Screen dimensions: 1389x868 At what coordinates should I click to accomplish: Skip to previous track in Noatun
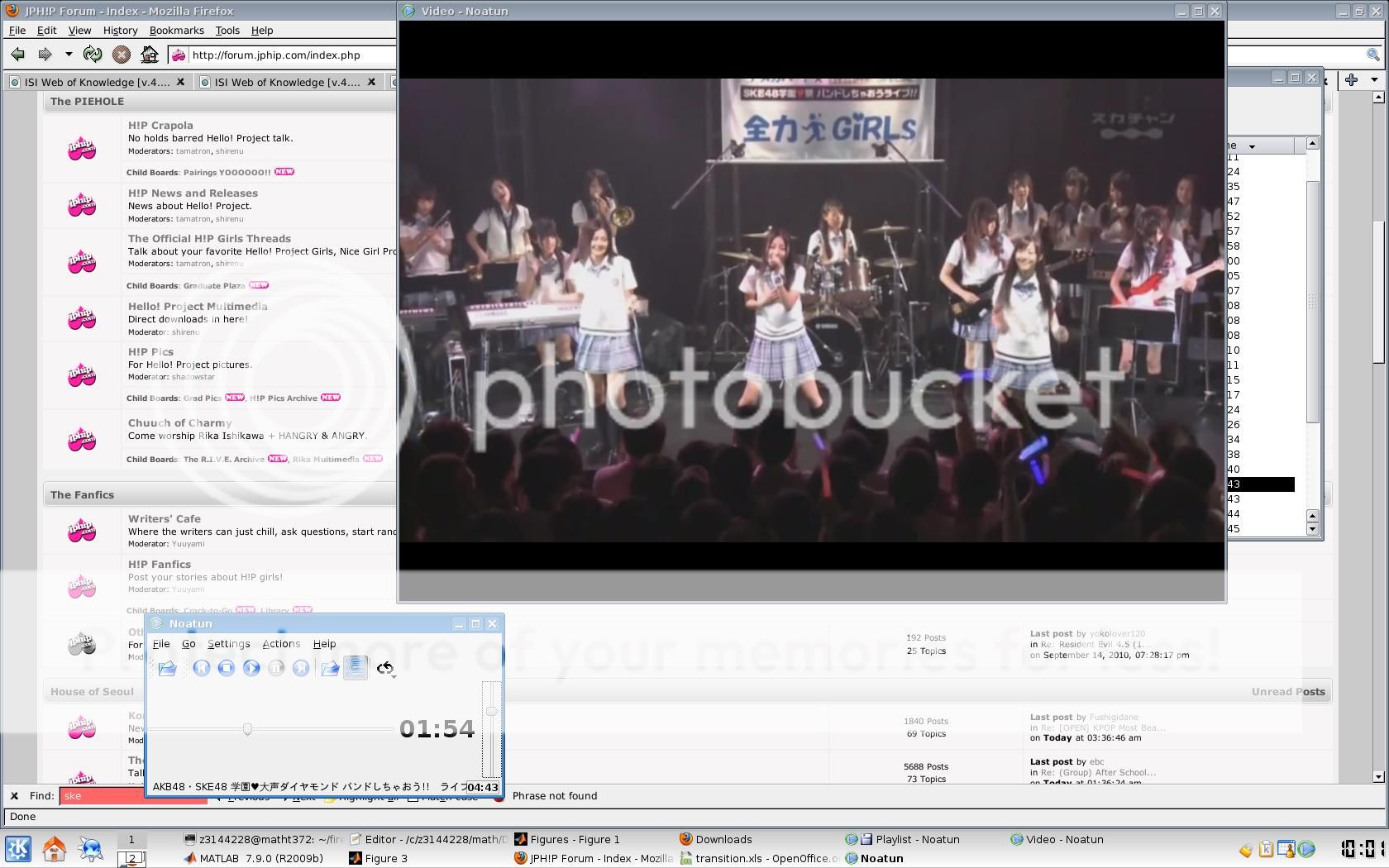pyautogui.click(x=202, y=668)
